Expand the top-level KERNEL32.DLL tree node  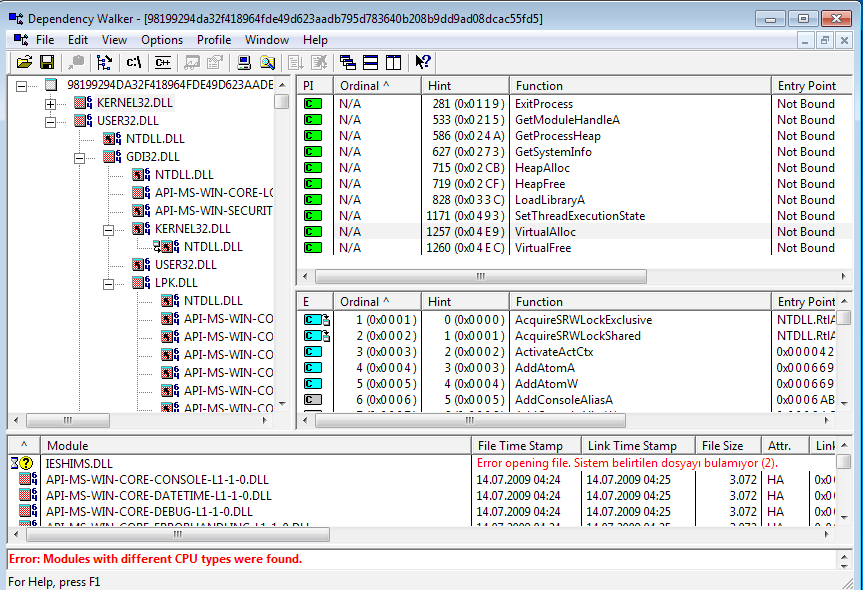(x=51, y=104)
